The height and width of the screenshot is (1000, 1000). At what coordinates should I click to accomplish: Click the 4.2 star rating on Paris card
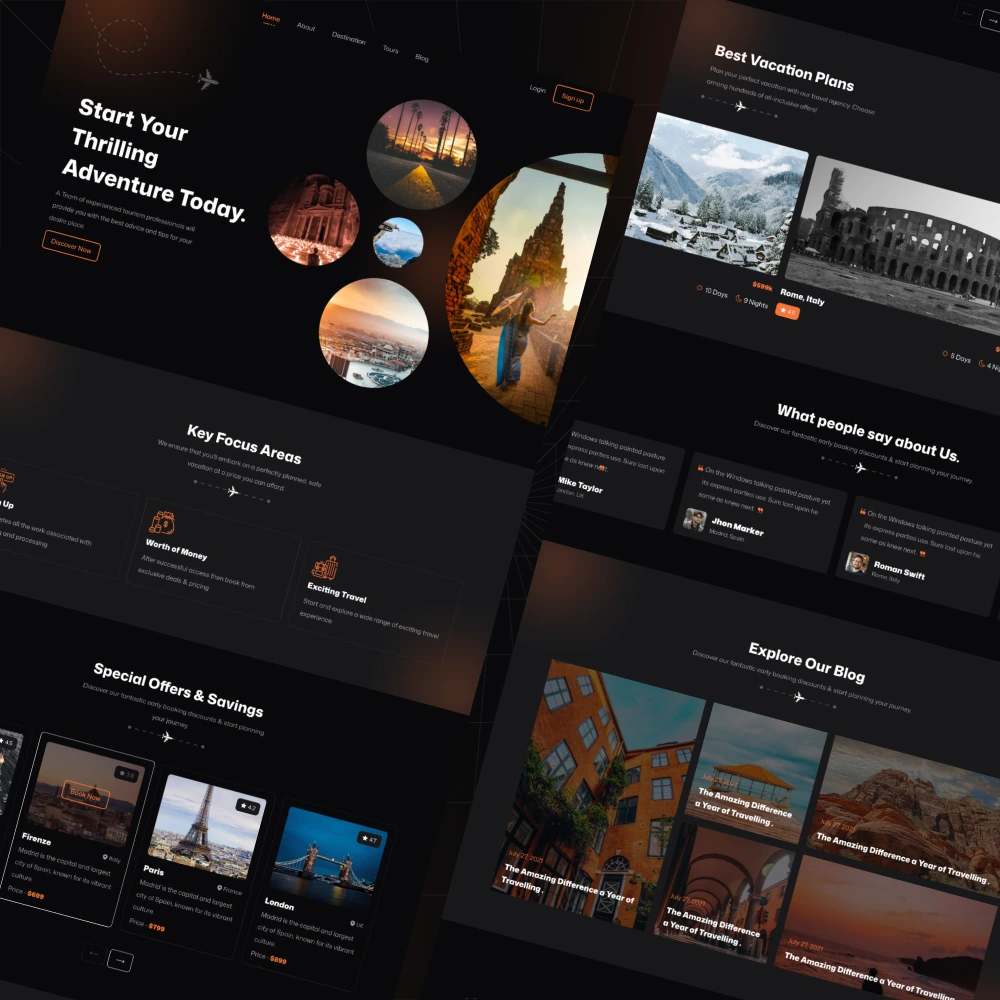coord(248,807)
